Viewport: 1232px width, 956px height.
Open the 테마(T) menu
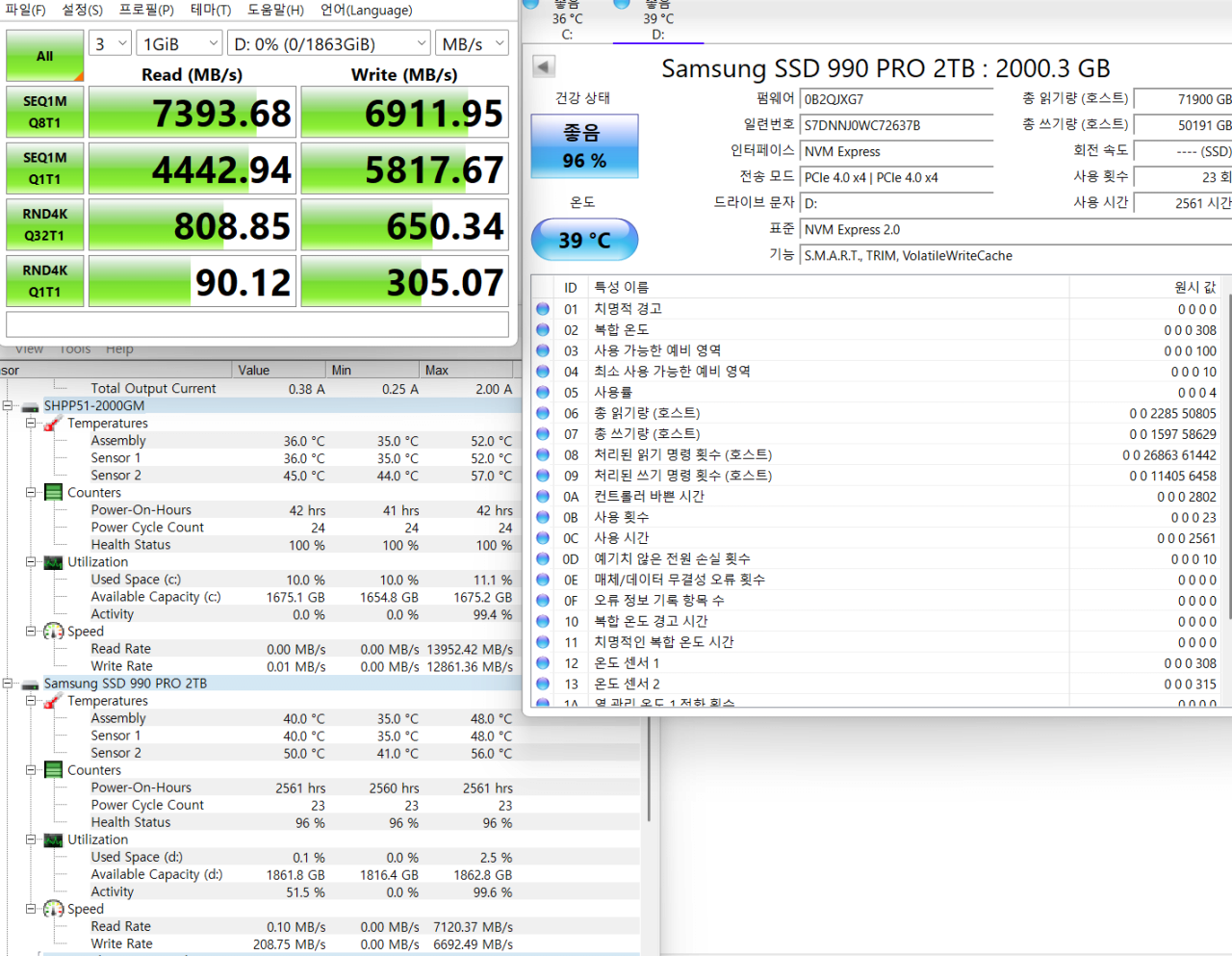click(211, 10)
